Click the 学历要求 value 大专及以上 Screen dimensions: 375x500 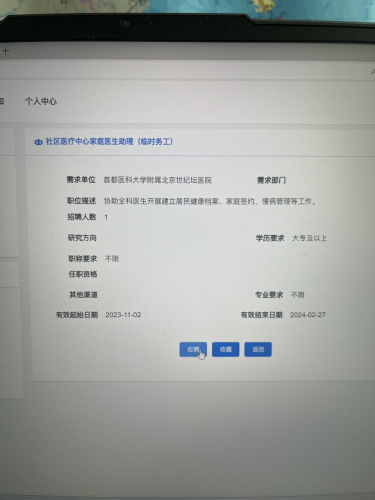pyautogui.click(x=309, y=238)
